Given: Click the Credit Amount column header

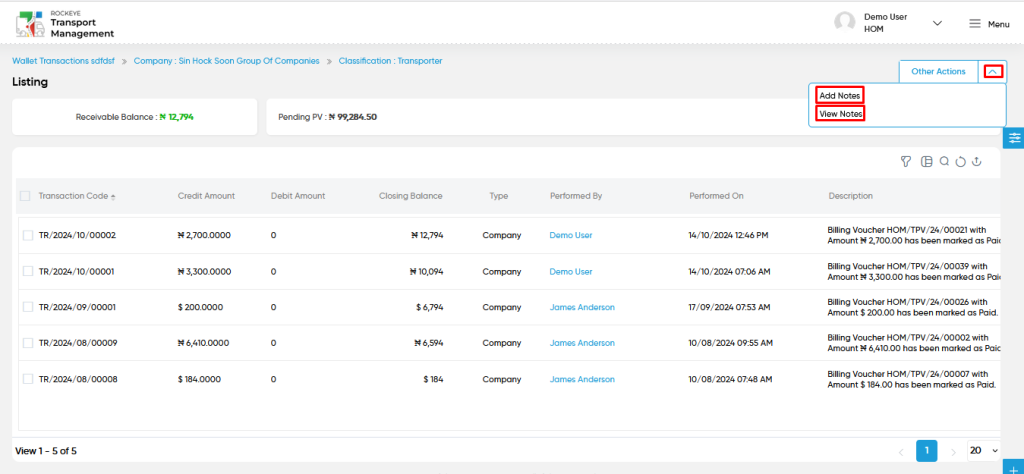Looking at the screenshot, I should point(206,196).
